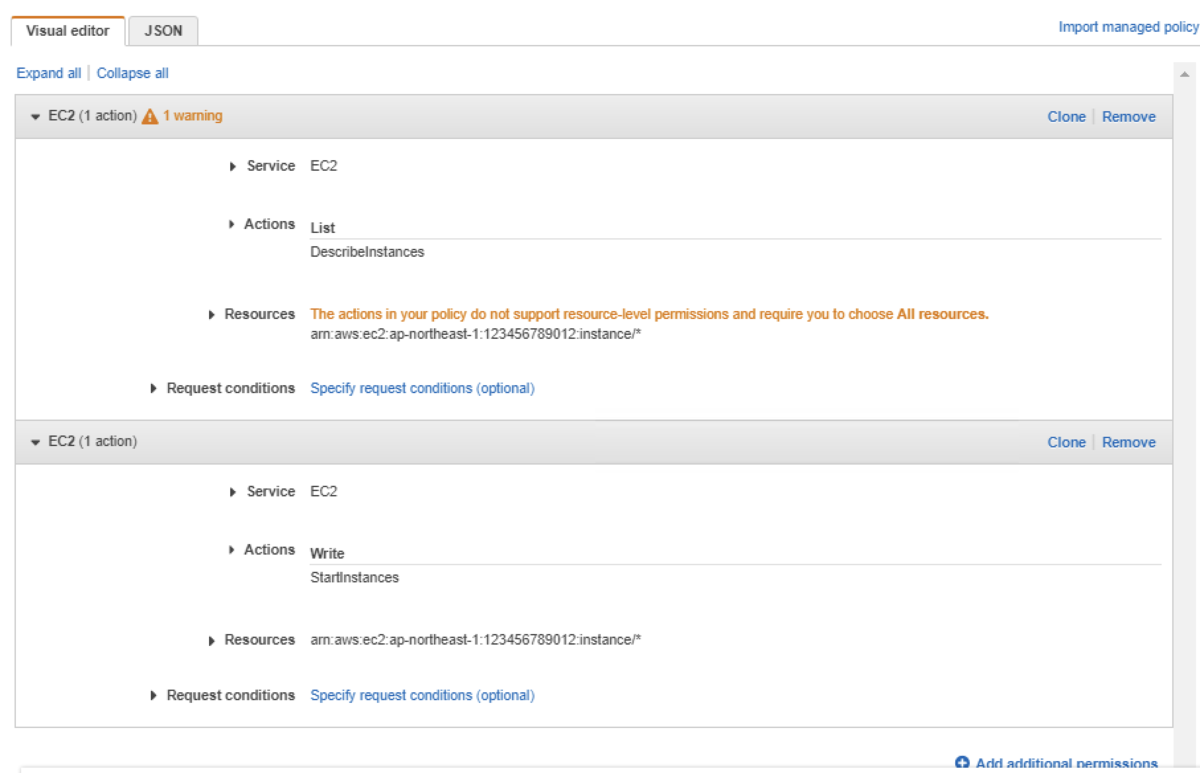Click Collapse all link
Screen dimensions: 1200x773
133,73
